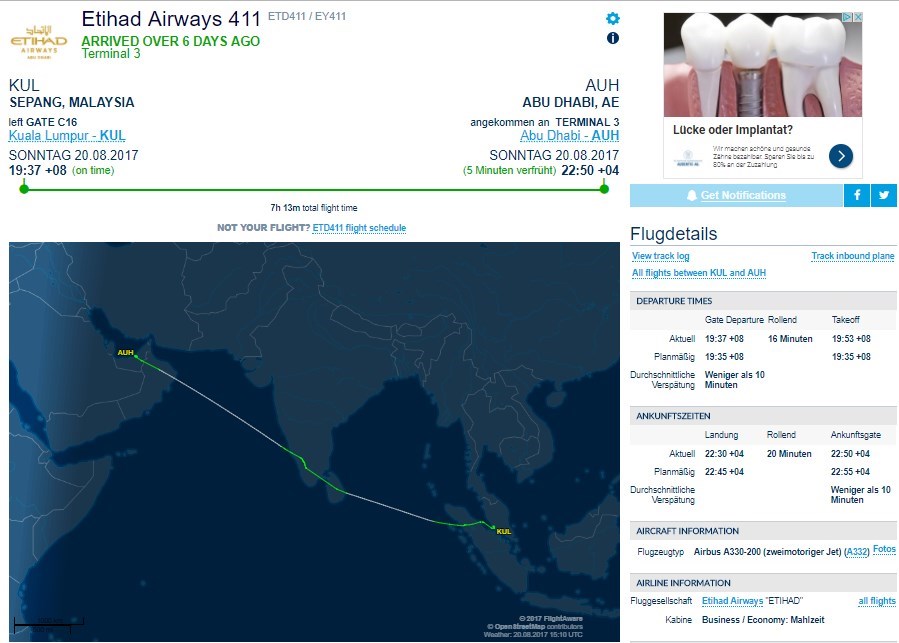899x643 pixels.
Task: Click the KUL marker on map
Action: point(503,531)
